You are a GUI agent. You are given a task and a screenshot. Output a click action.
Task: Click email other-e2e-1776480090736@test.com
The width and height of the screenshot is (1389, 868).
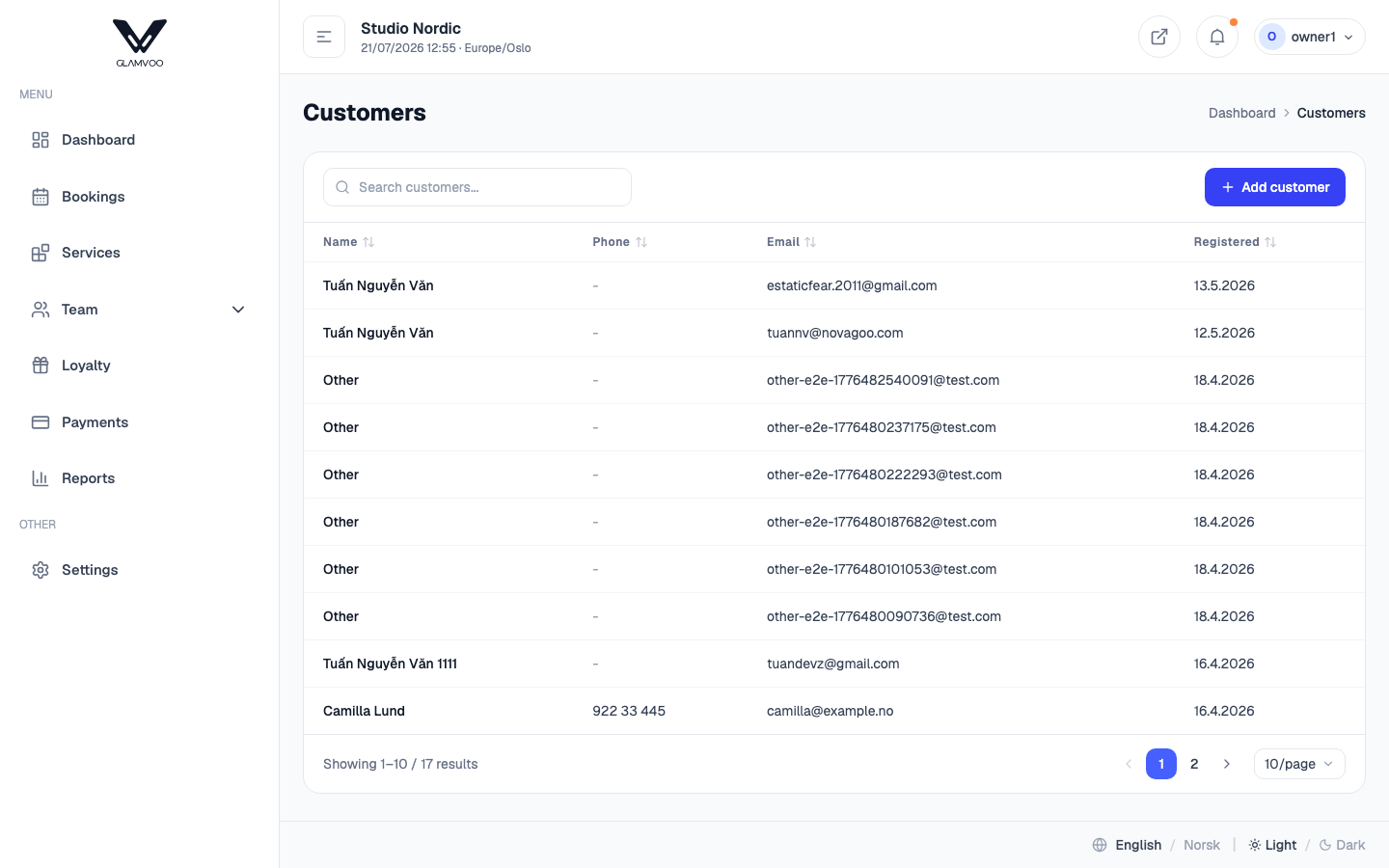(x=885, y=616)
